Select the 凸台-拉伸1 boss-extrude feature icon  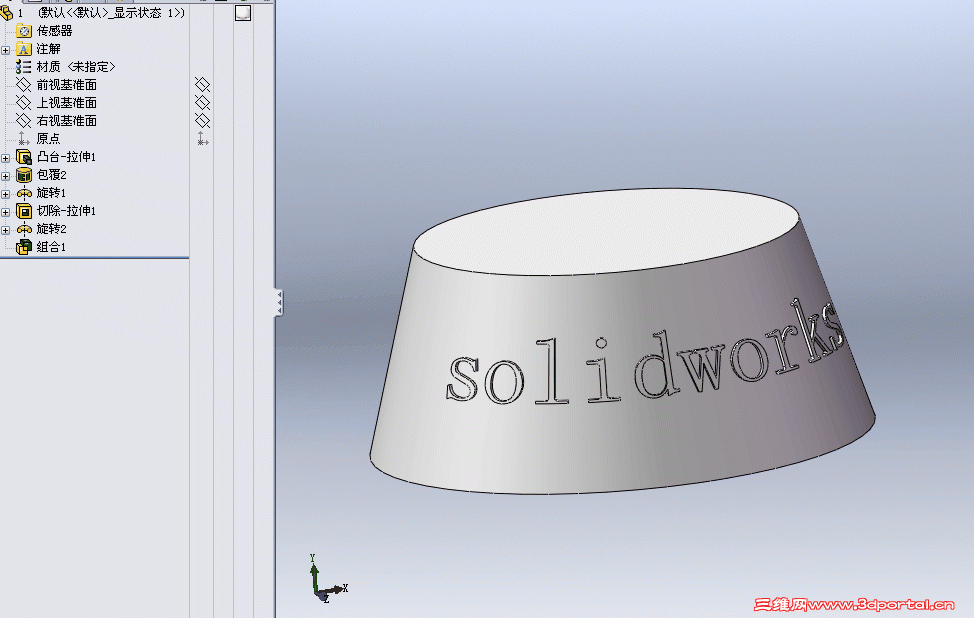(x=24, y=157)
